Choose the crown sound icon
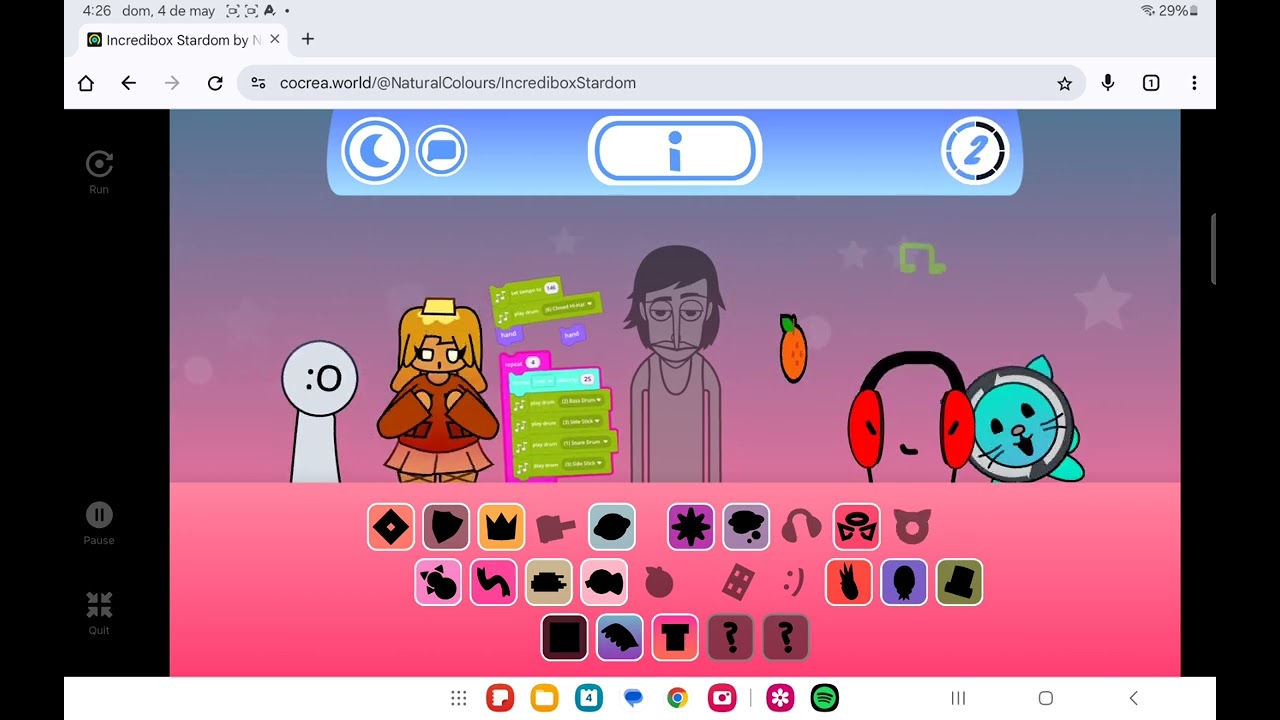The width and height of the screenshot is (1280, 720). (x=501, y=527)
